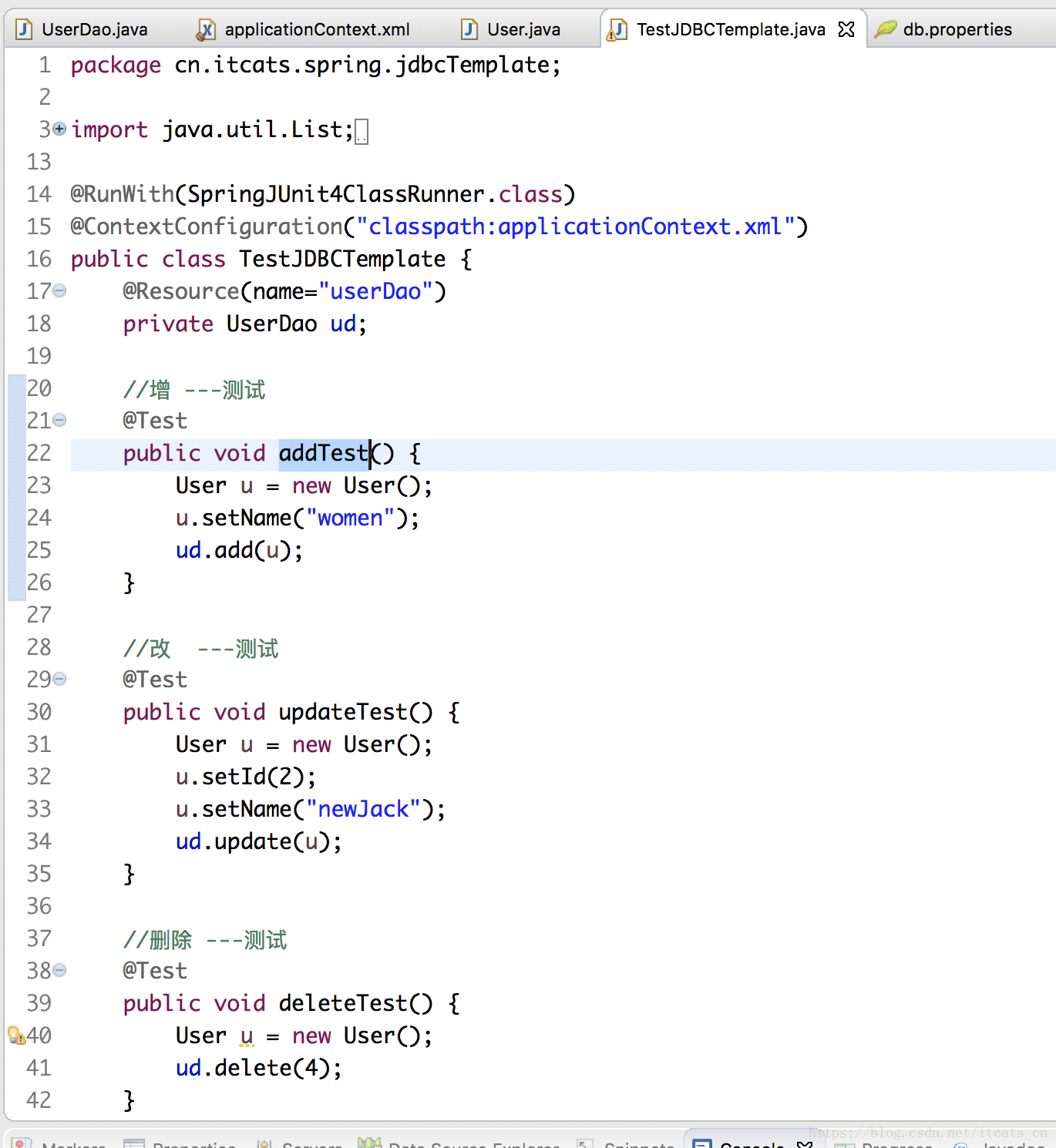This screenshot has height=1148, width=1056.
Task: Click the blue range indicator bar beside line 24
Action: point(17,518)
